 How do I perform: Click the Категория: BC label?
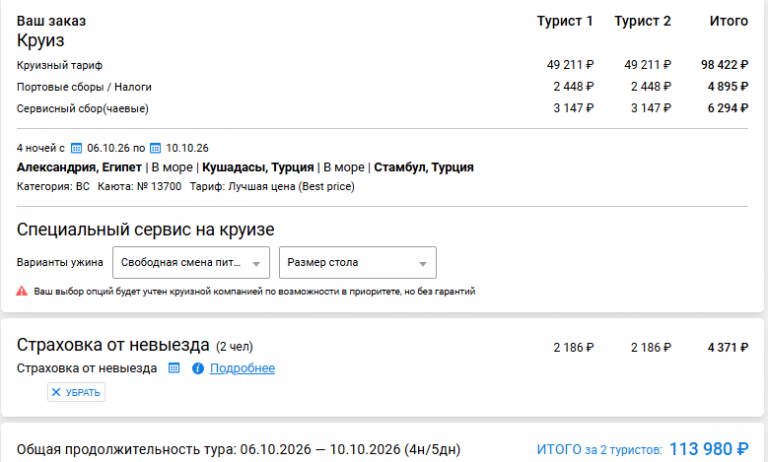pos(53,187)
